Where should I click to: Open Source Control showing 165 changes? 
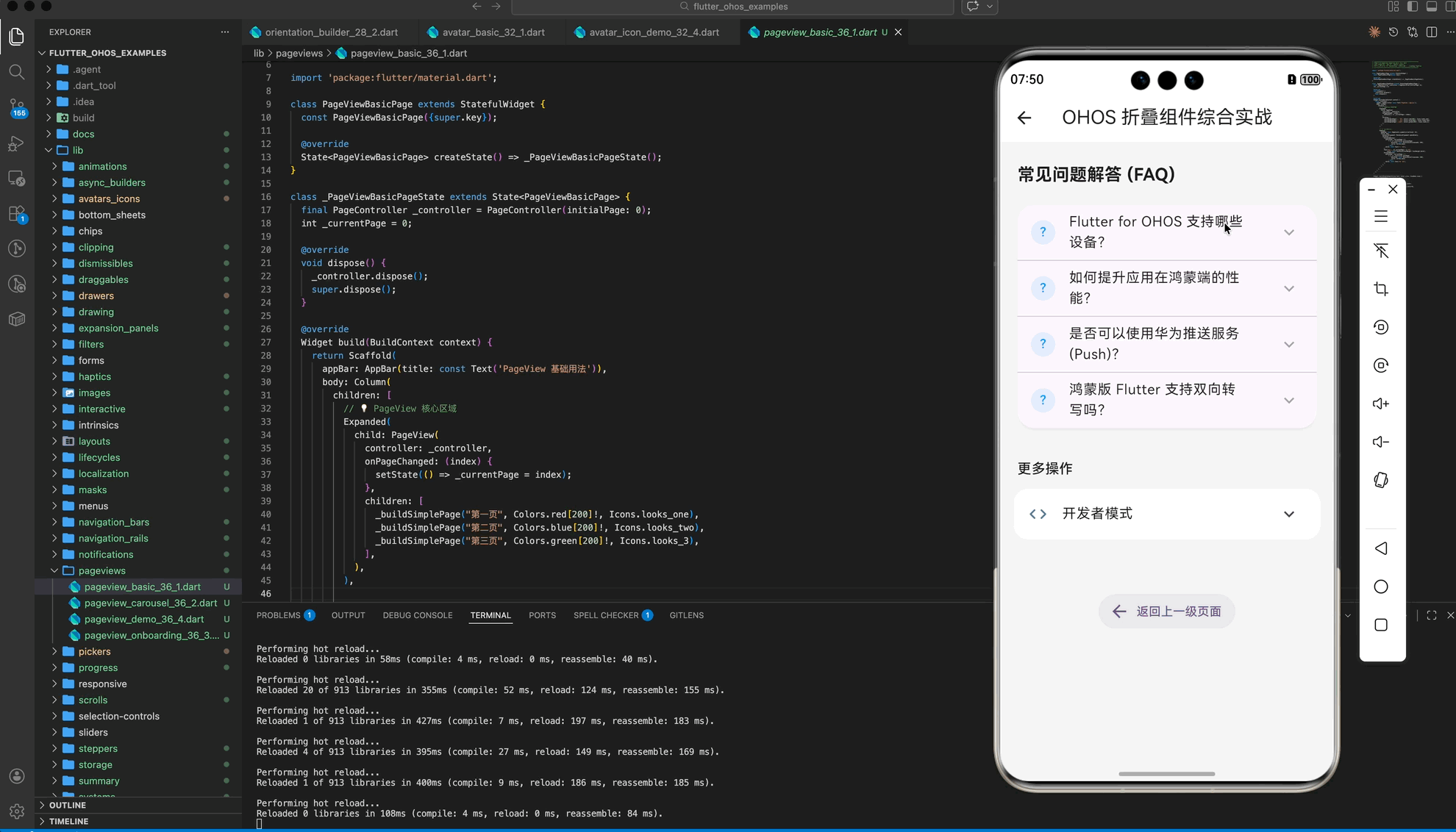click(x=16, y=107)
